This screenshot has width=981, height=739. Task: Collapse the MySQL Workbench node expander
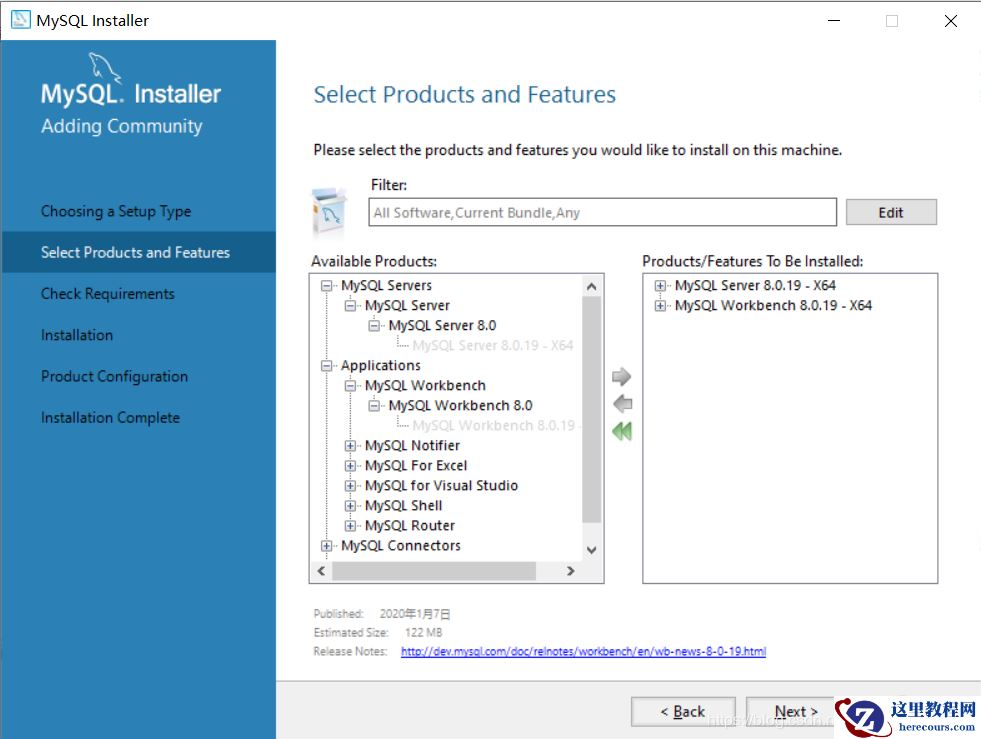coord(350,386)
